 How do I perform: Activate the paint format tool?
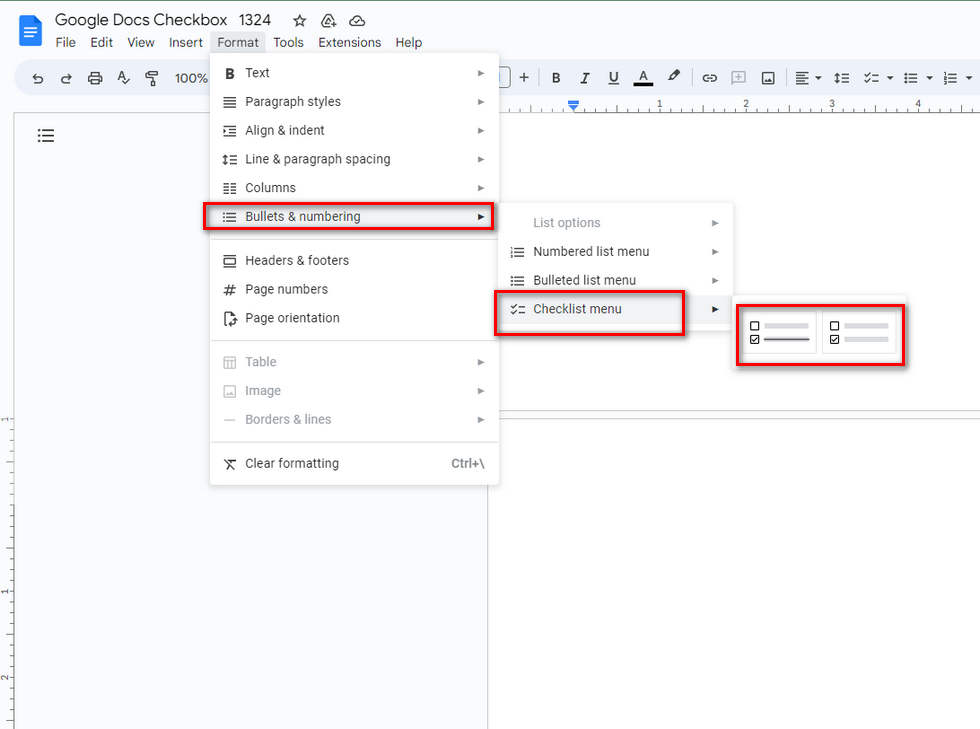click(x=151, y=78)
